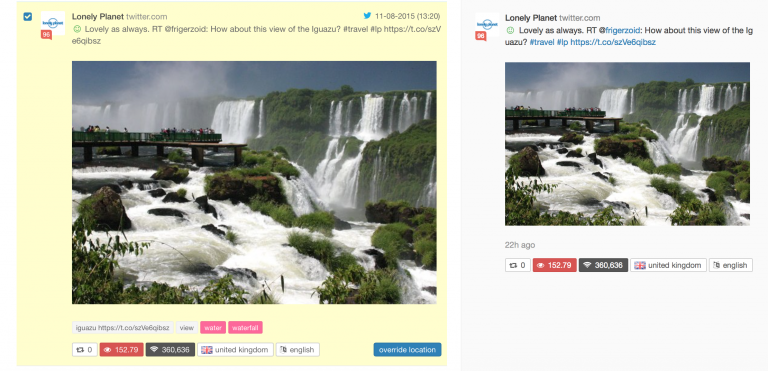
Task: Select the pink 'waterfall' tag
Action: pos(245,327)
